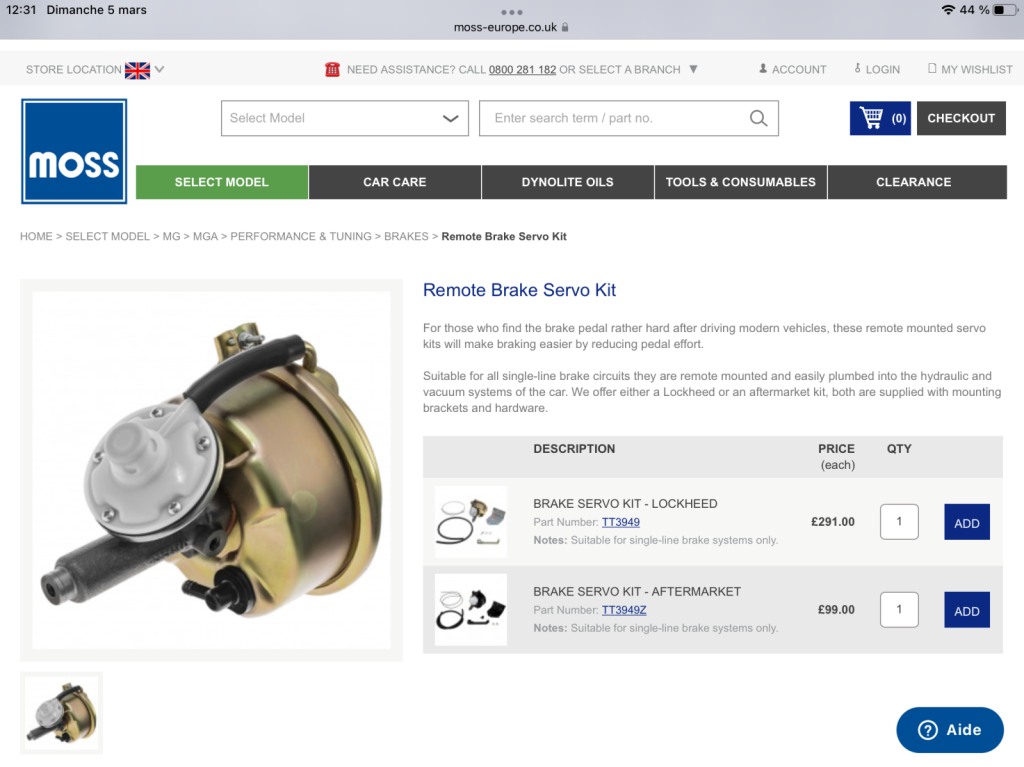Expand the select a branch arrow
The width and height of the screenshot is (1024, 767).
coord(694,69)
